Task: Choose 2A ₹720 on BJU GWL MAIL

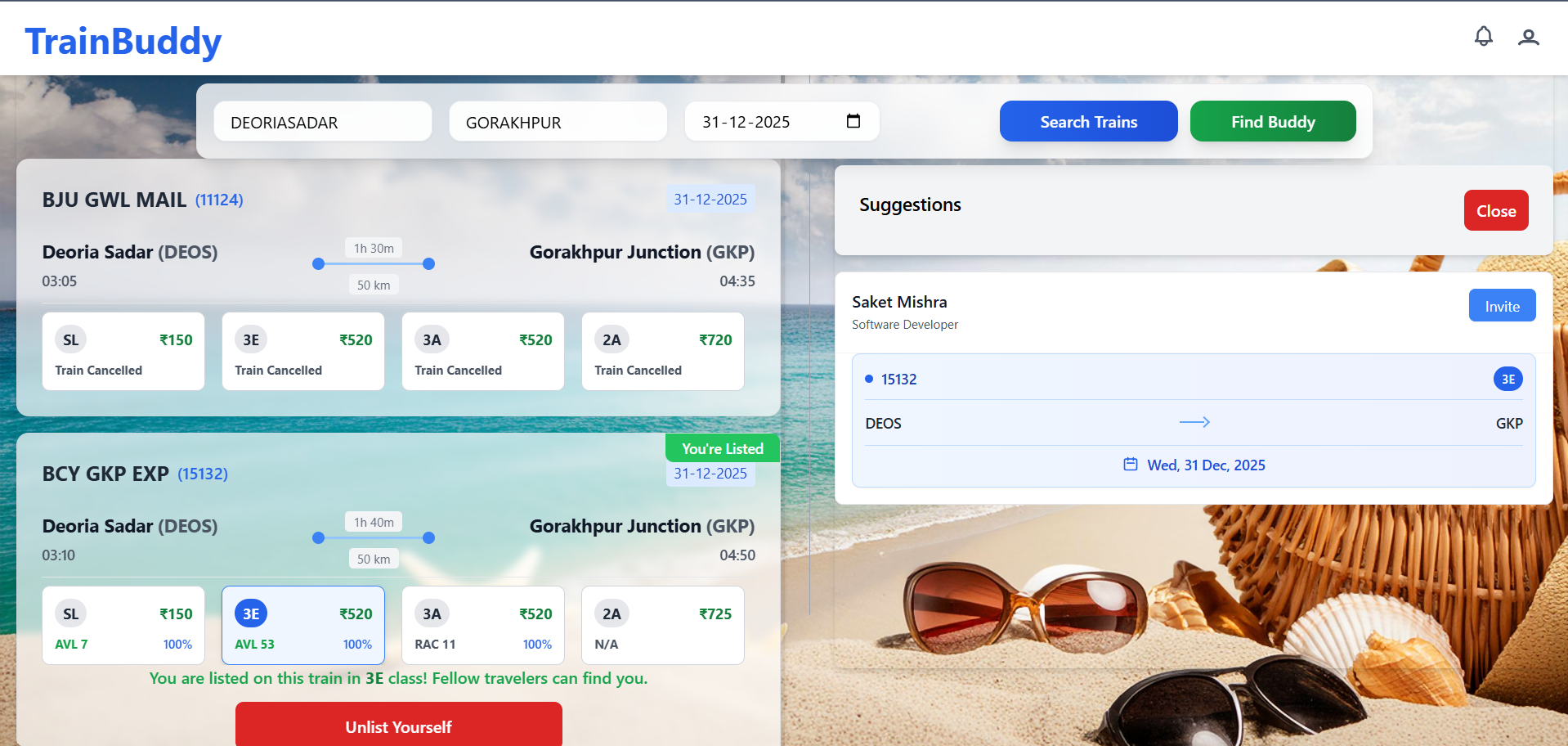Action: [x=663, y=352]
